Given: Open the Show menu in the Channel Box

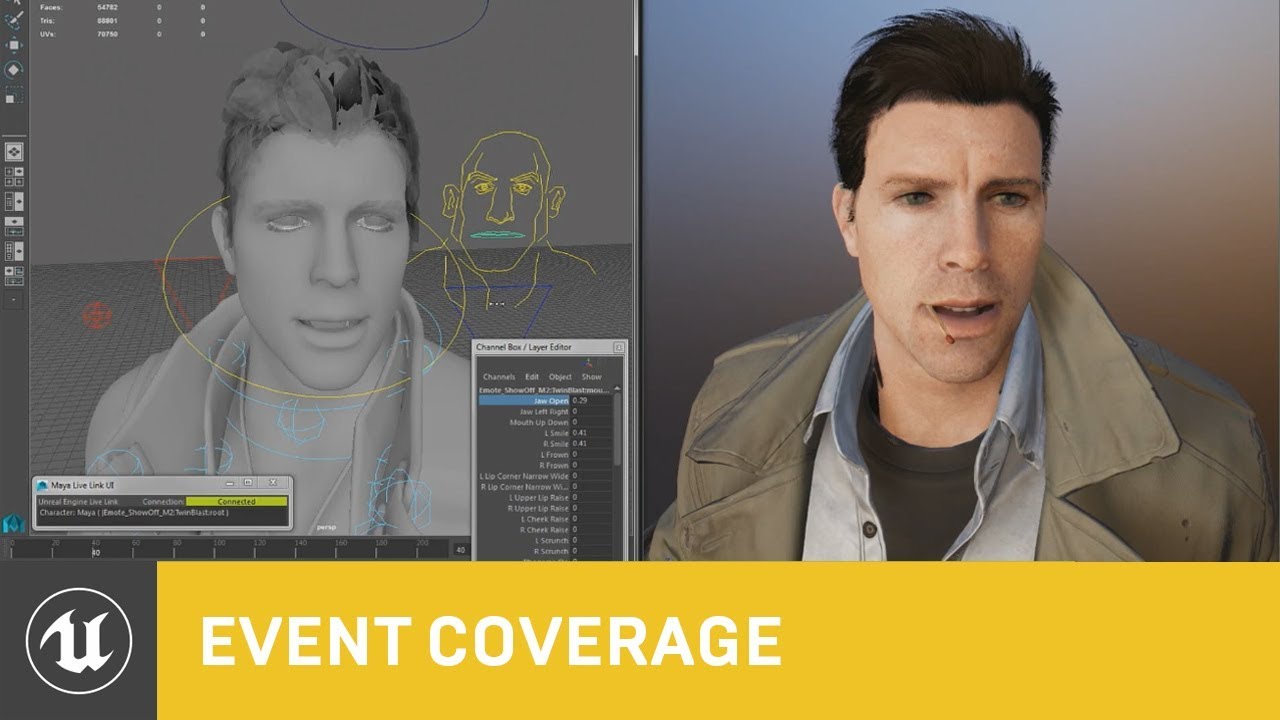Looking at the screenshot, I should pyautogui.click(x=592, y=377).
